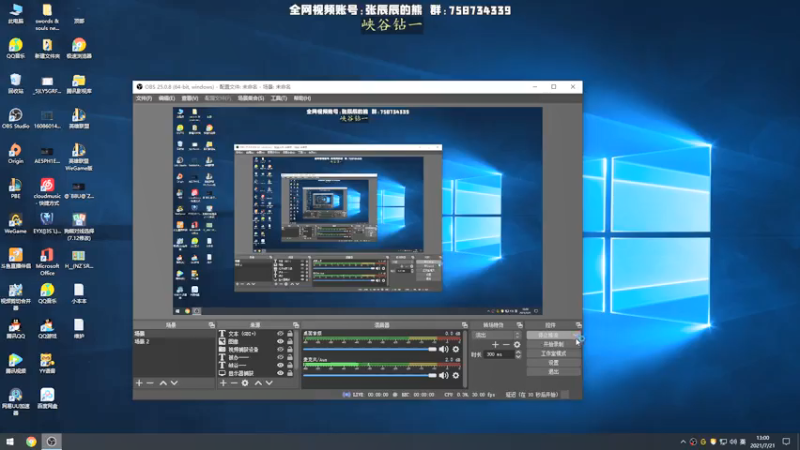Click the 麦克风/Aux volume slider
The image size is (800, 450).
click(370, 376)
